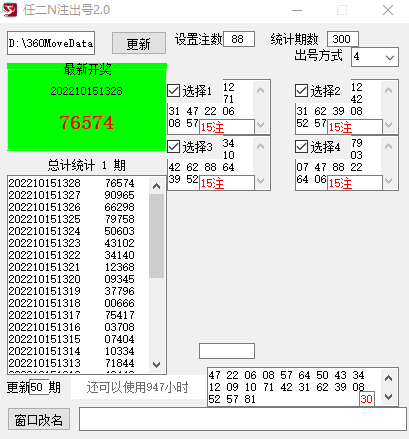The height and width of the screenshot is (439, 409).
Task: Click row '52 57 81' in combined numbers list
Action: 232,399
